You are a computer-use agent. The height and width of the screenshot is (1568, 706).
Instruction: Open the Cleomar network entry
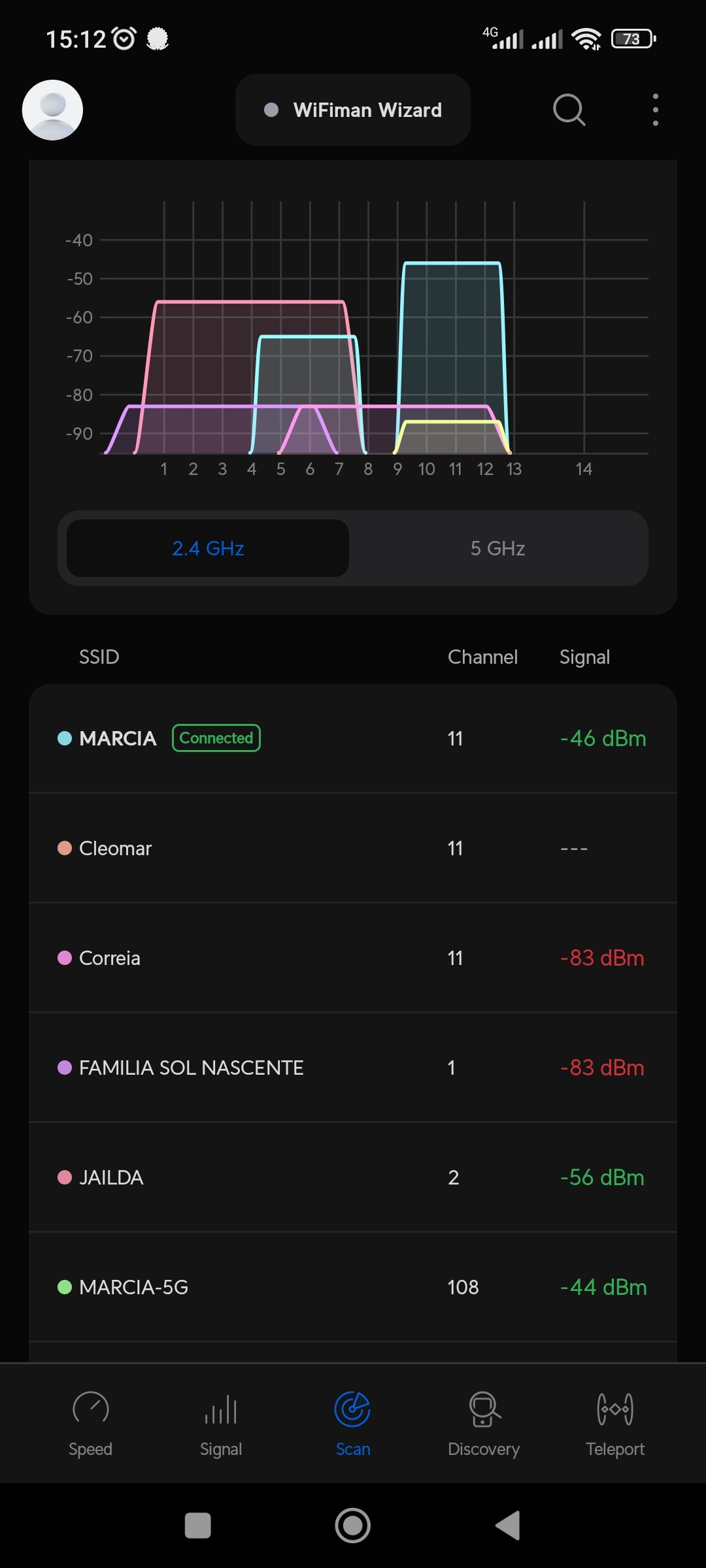click(x=353, y=848)
